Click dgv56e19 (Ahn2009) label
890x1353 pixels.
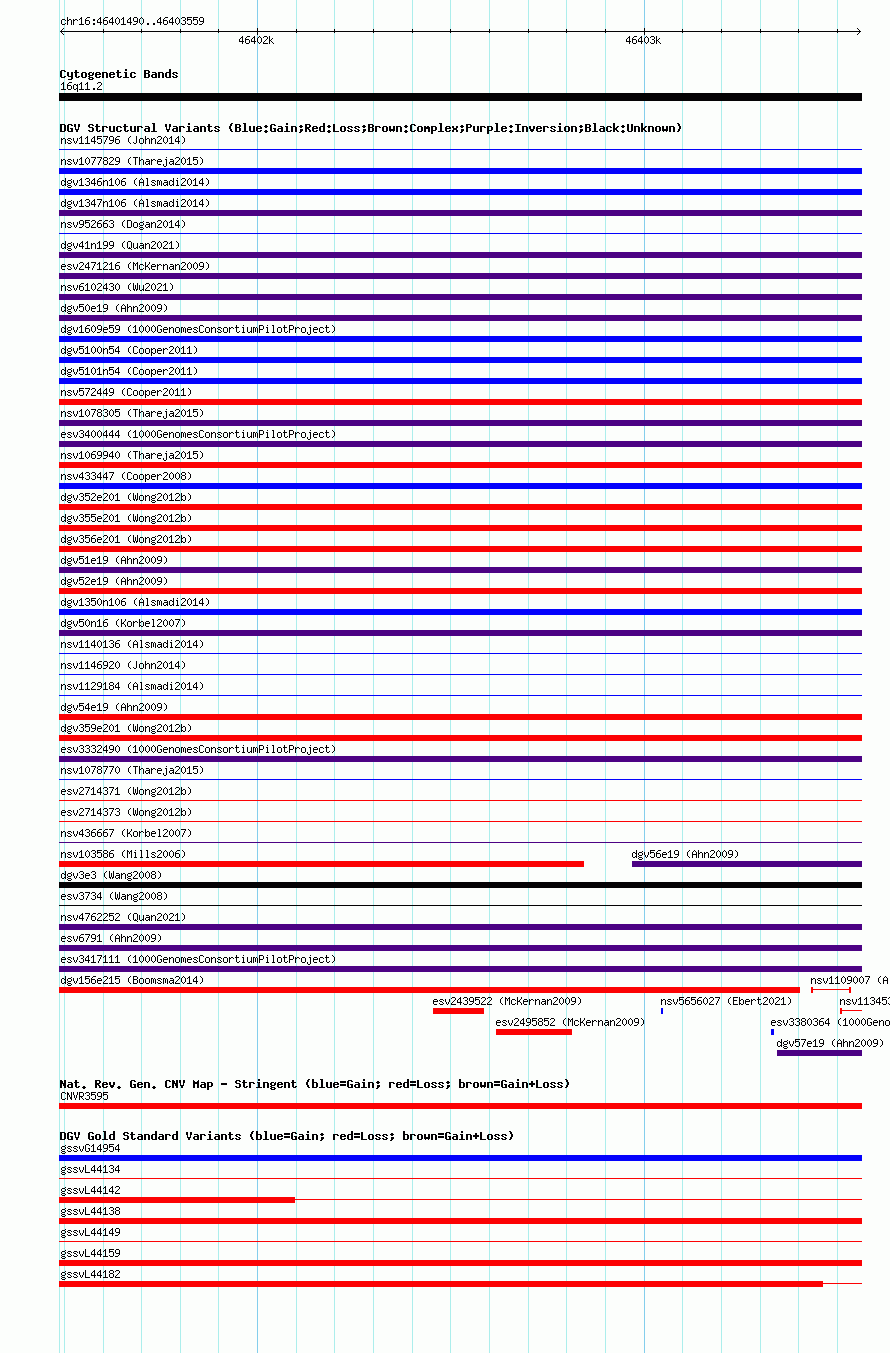tap(686, 854)
